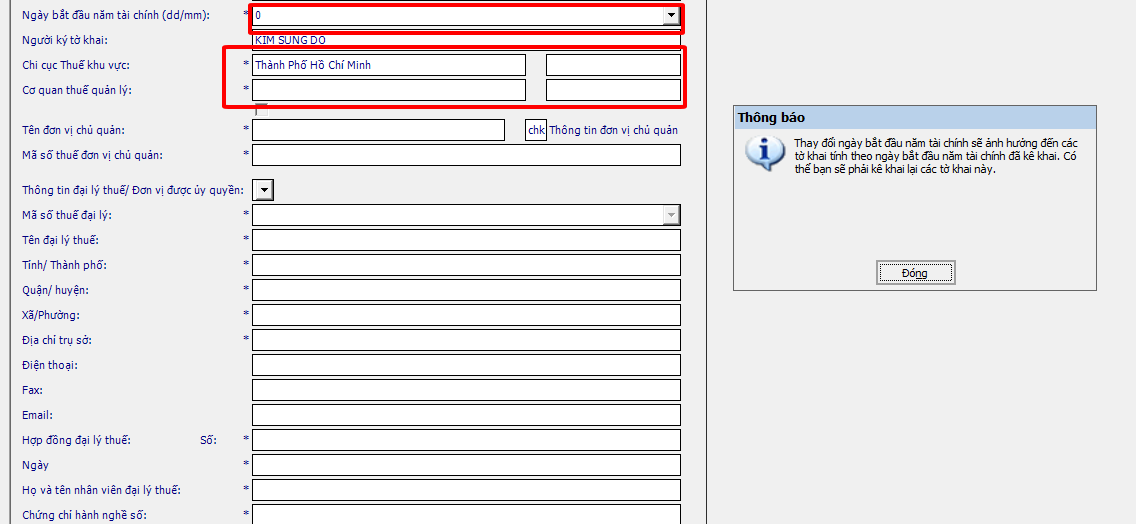Click the Hợp đồng đại lý thuế Số field

click(x=466, y=440)
